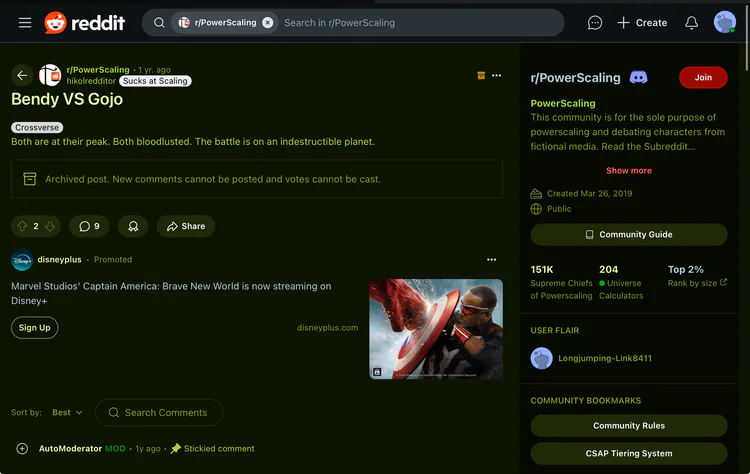Upvote the Bendy VS Gojo post
Screen dimensions: 750x474
point(22,226)
